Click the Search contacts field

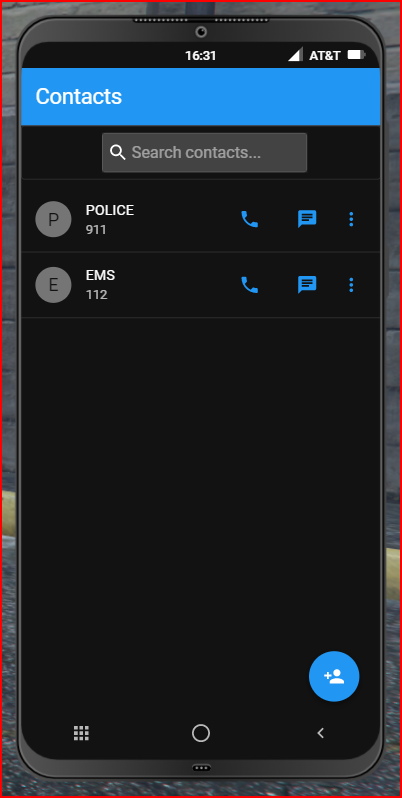point(205,153)
